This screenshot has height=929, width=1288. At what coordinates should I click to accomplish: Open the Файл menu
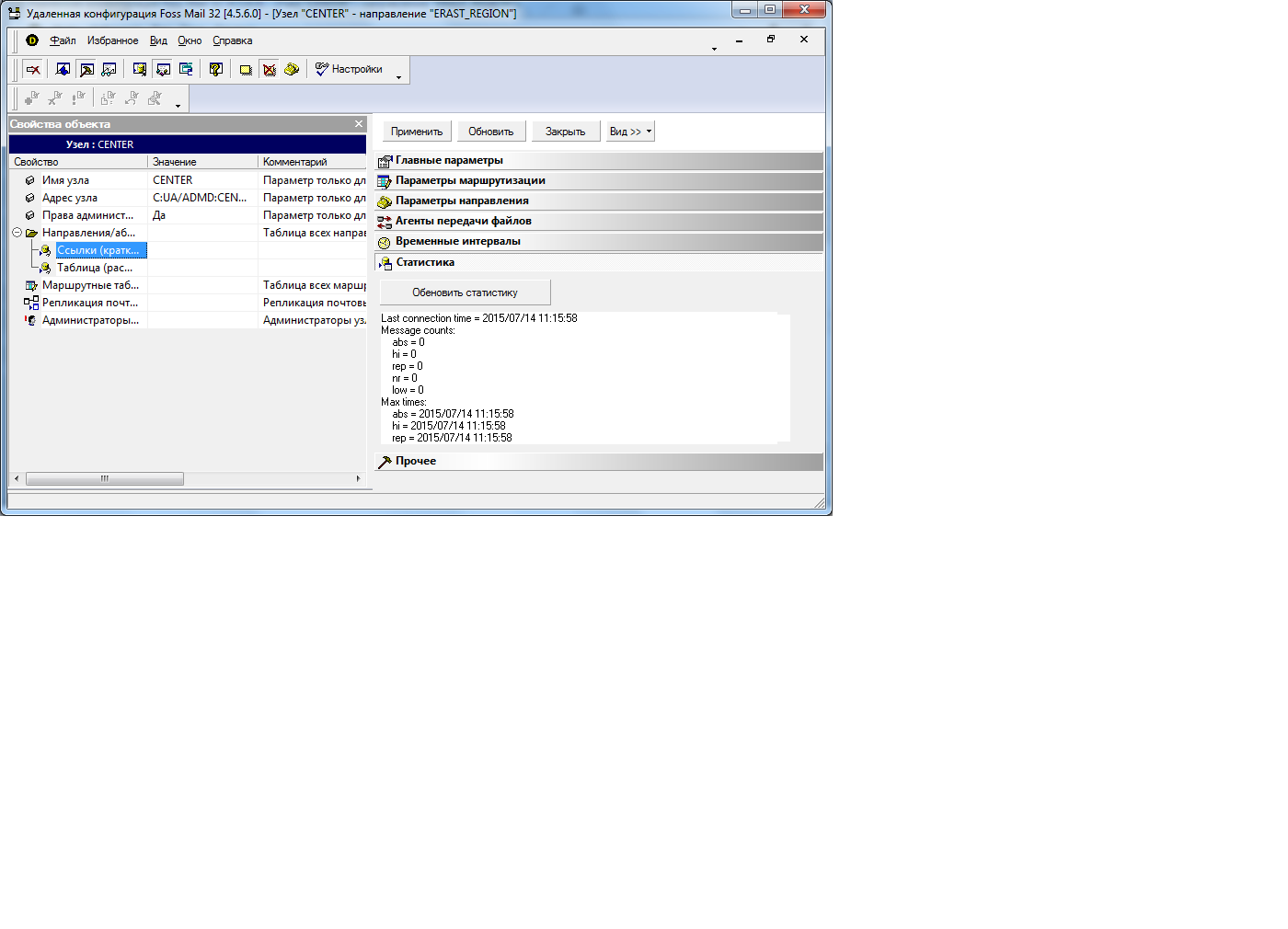click(x=63, y=40)
